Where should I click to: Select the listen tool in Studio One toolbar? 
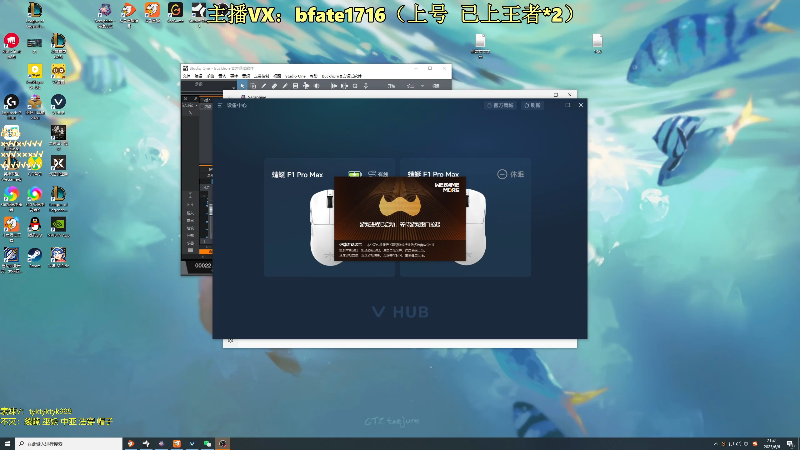[316, 86]
